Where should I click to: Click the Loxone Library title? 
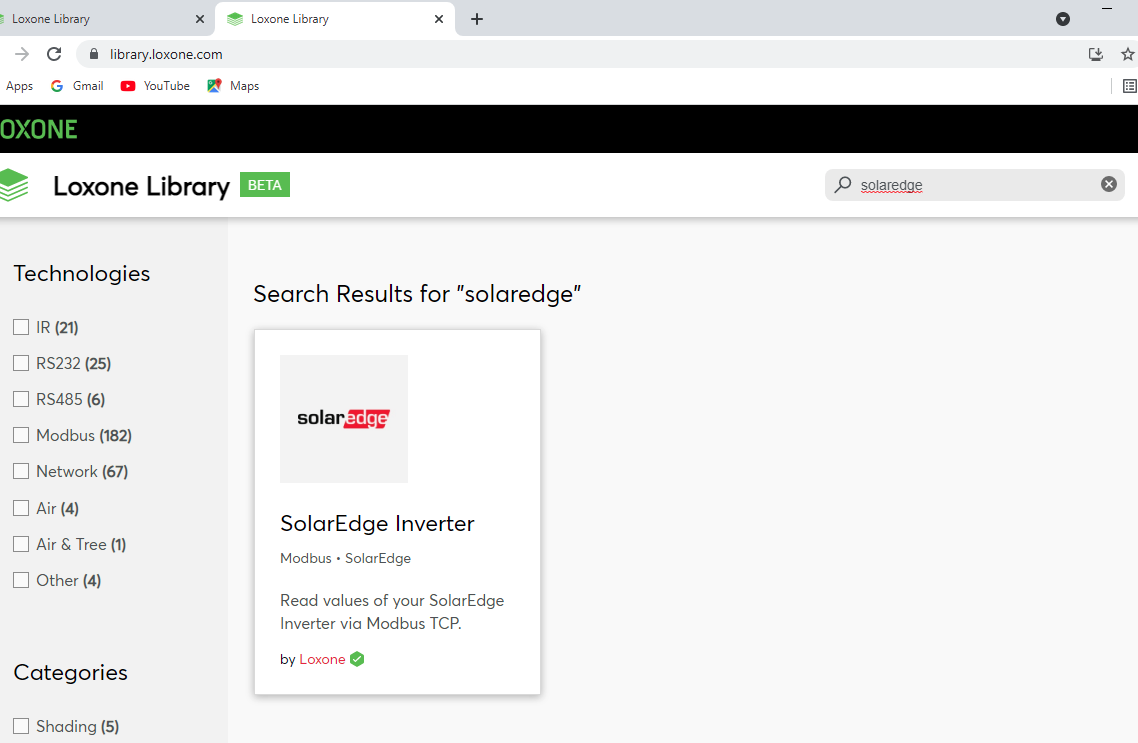coord(142,186)
